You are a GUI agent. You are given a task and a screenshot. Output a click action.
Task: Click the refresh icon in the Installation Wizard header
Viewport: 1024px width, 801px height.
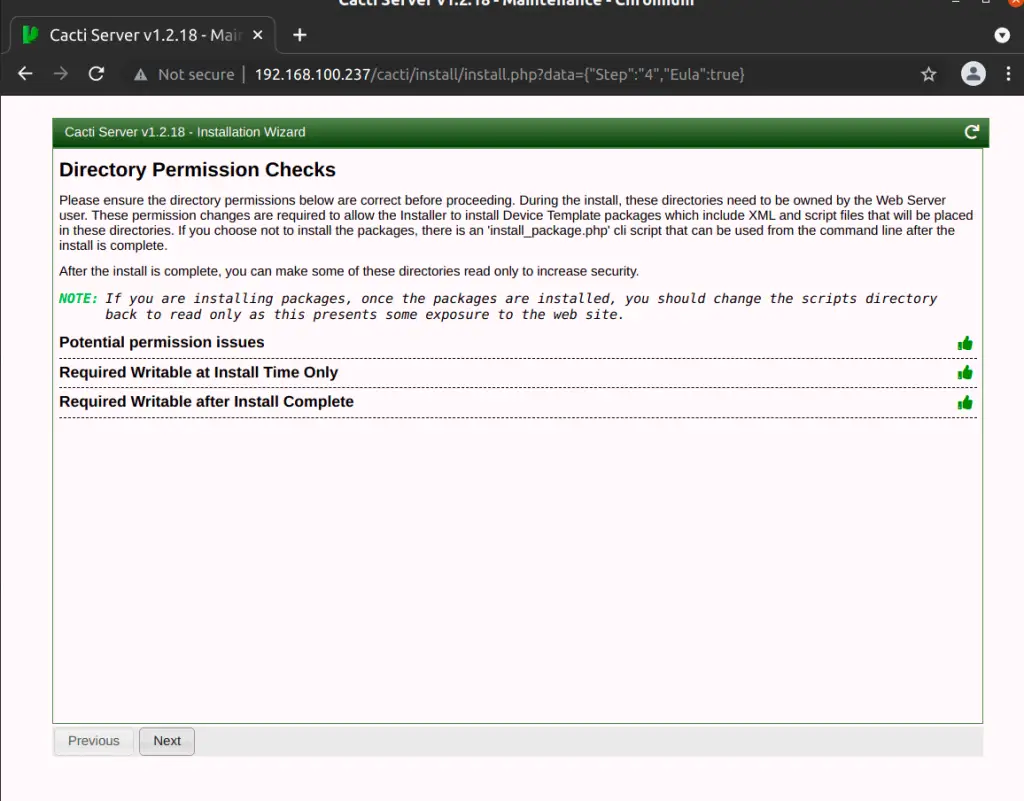(971, 131)
